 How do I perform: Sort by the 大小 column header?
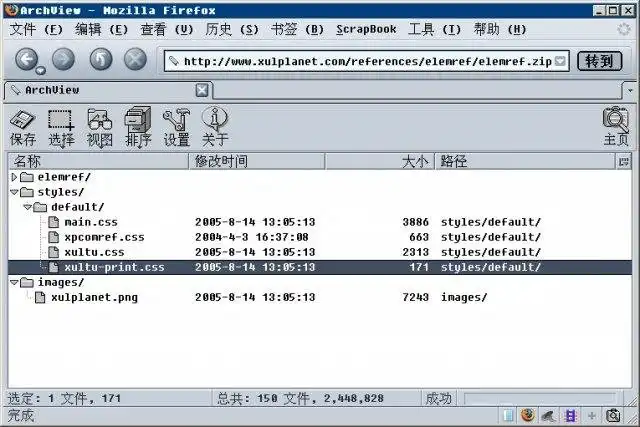(380, 161)
